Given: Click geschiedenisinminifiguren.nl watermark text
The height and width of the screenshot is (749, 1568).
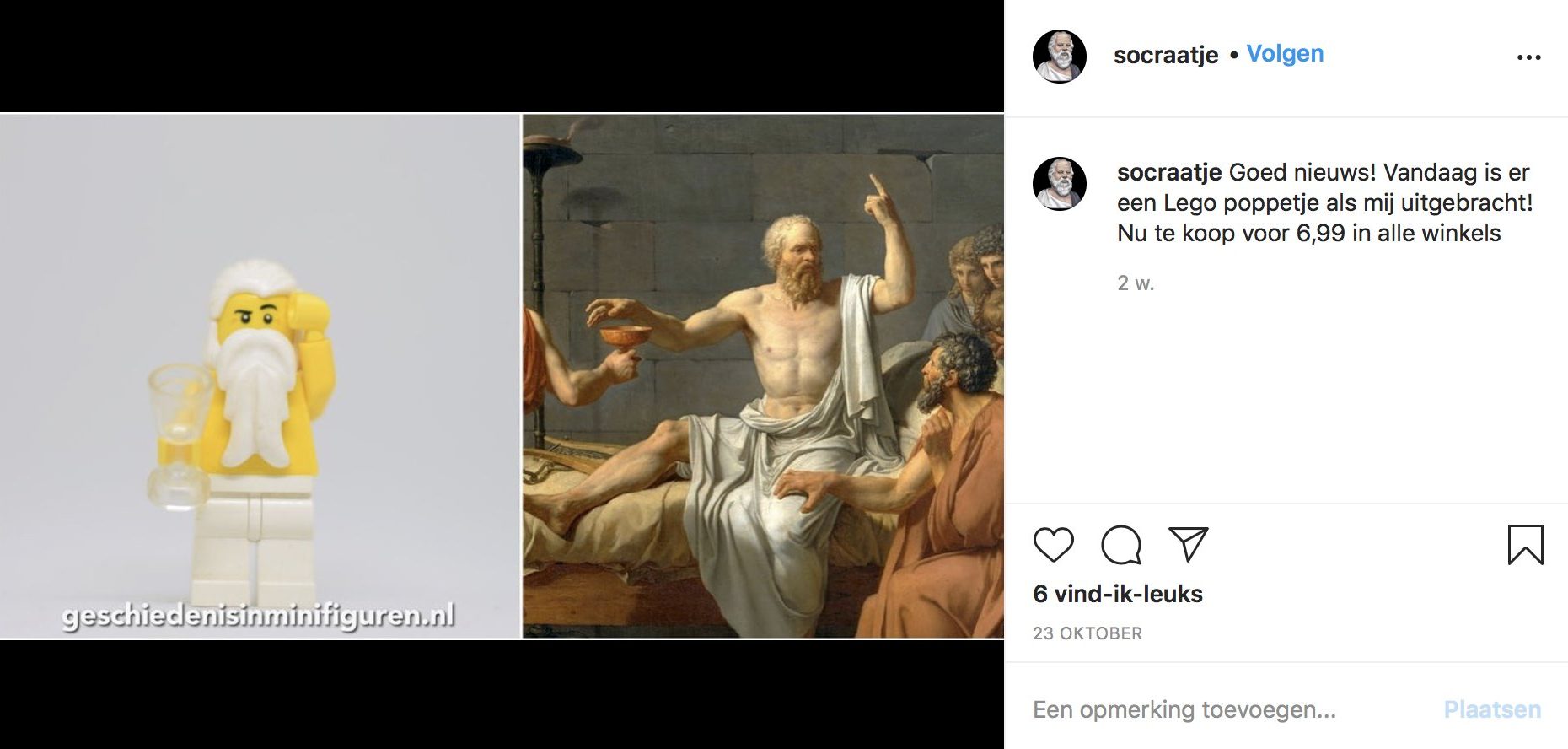Looking at the screenshot, I should 259,616.
